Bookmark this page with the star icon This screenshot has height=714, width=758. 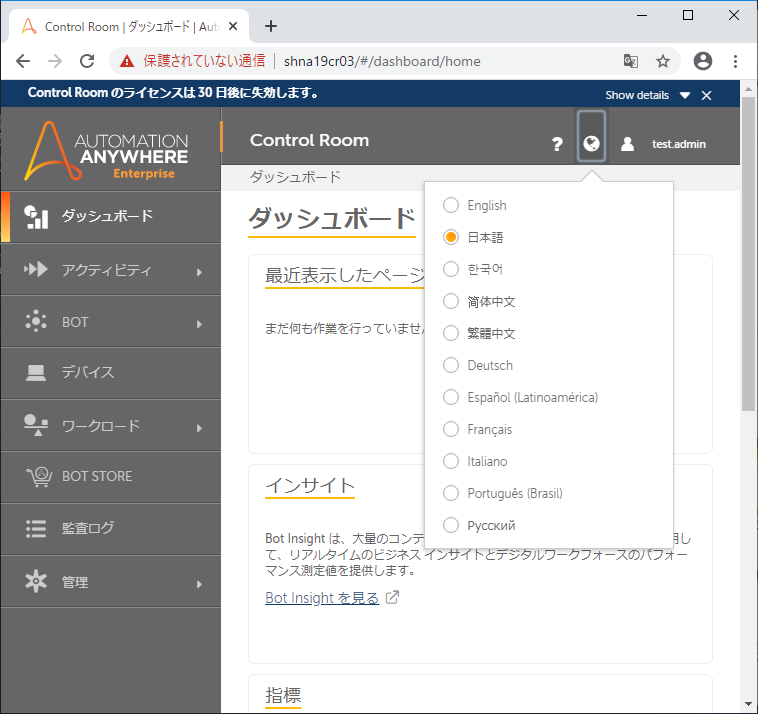click(663, 61)
